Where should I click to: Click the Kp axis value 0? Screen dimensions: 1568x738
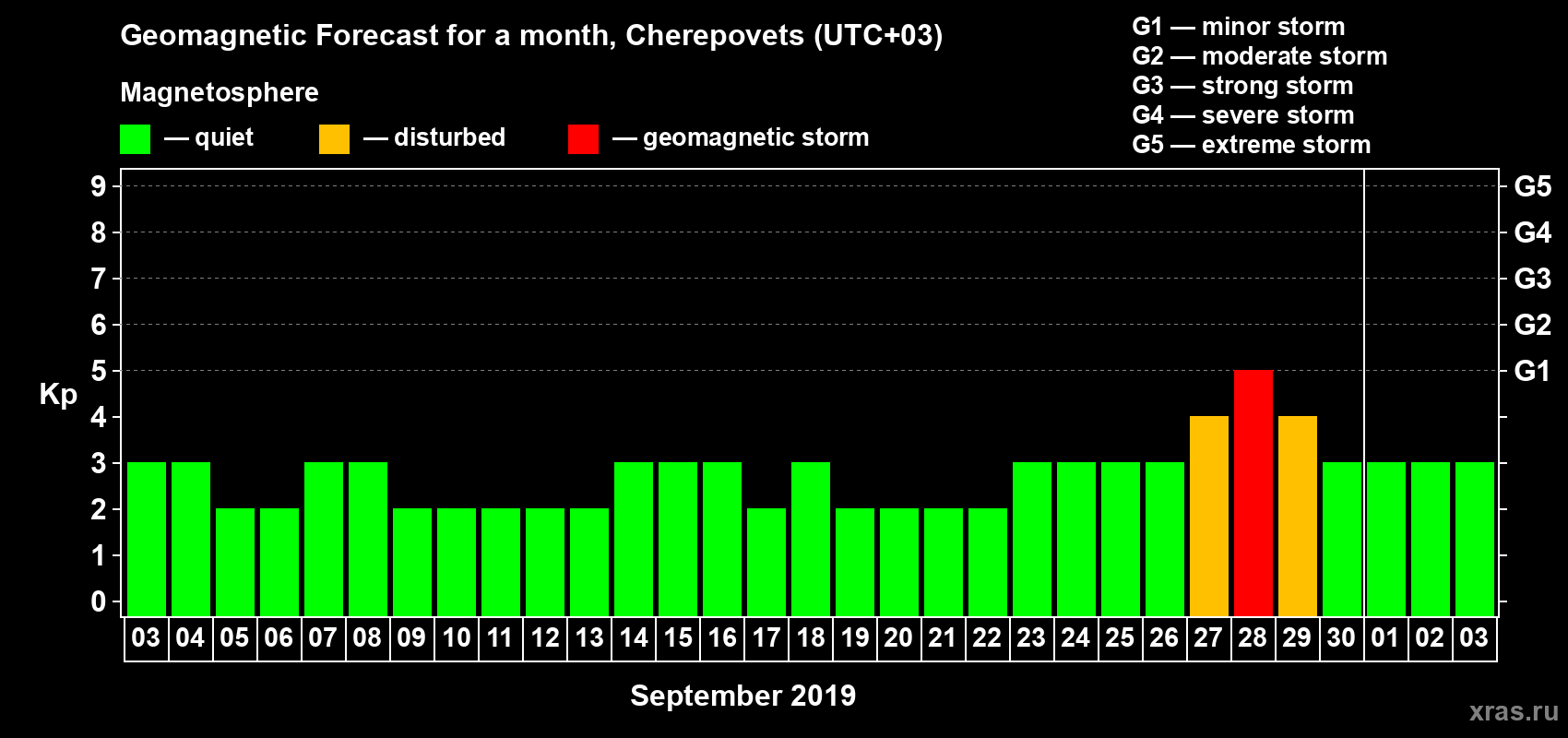tap(99, 601)
